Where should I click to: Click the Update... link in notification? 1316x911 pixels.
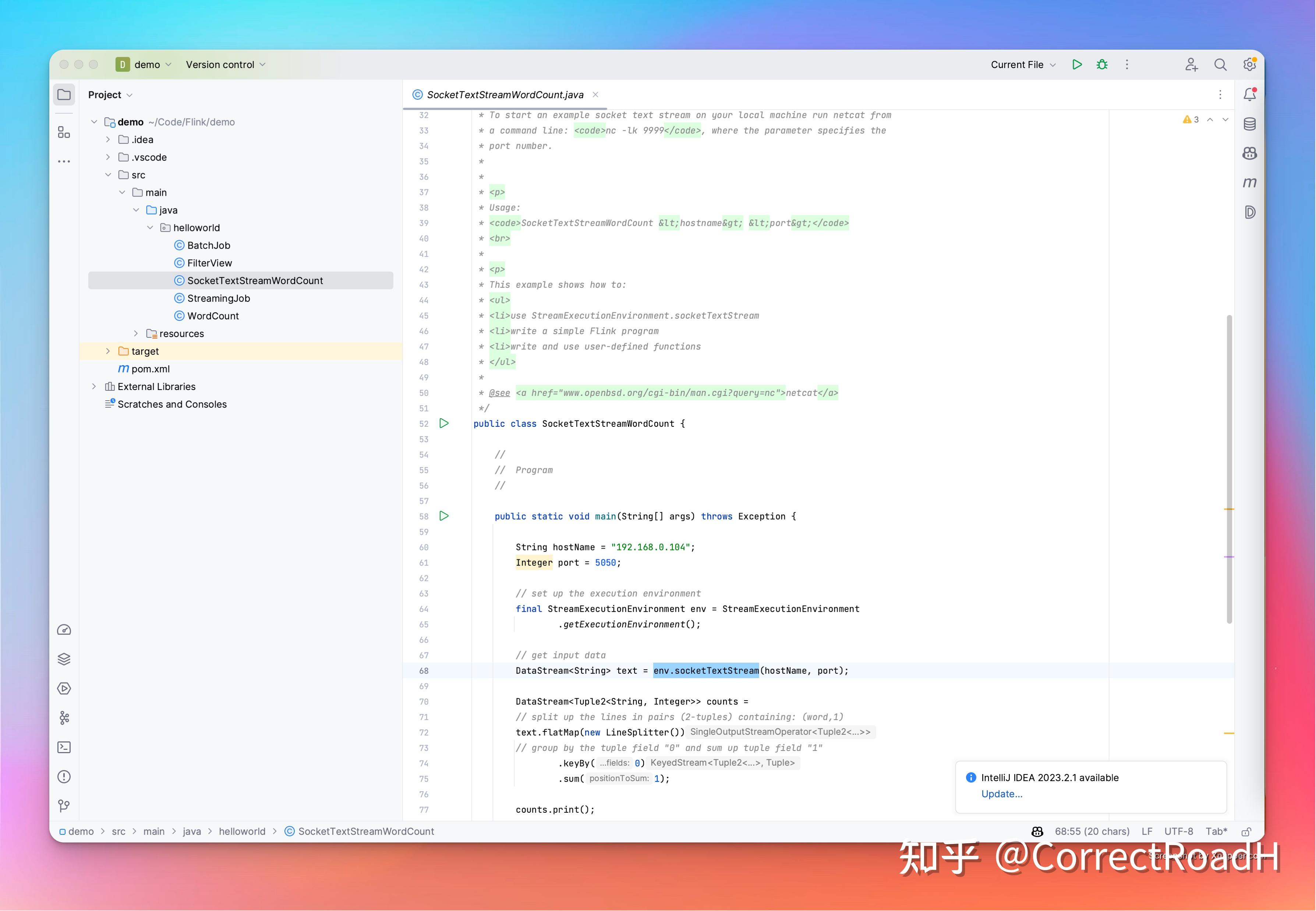point(1001,793)
